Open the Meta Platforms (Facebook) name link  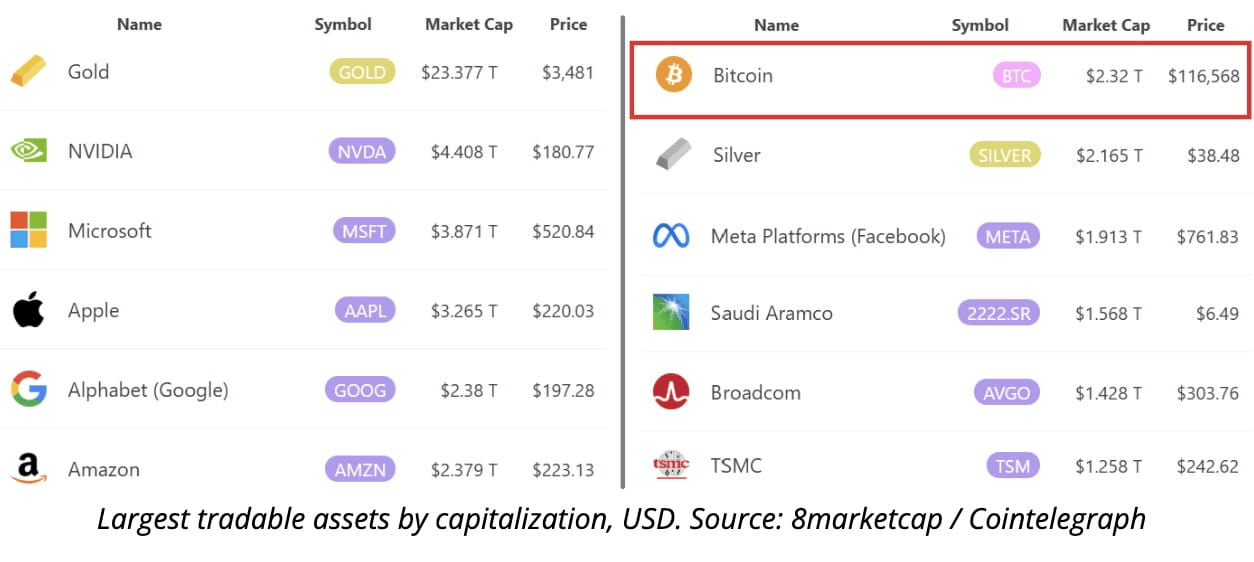tap(827, 236)
